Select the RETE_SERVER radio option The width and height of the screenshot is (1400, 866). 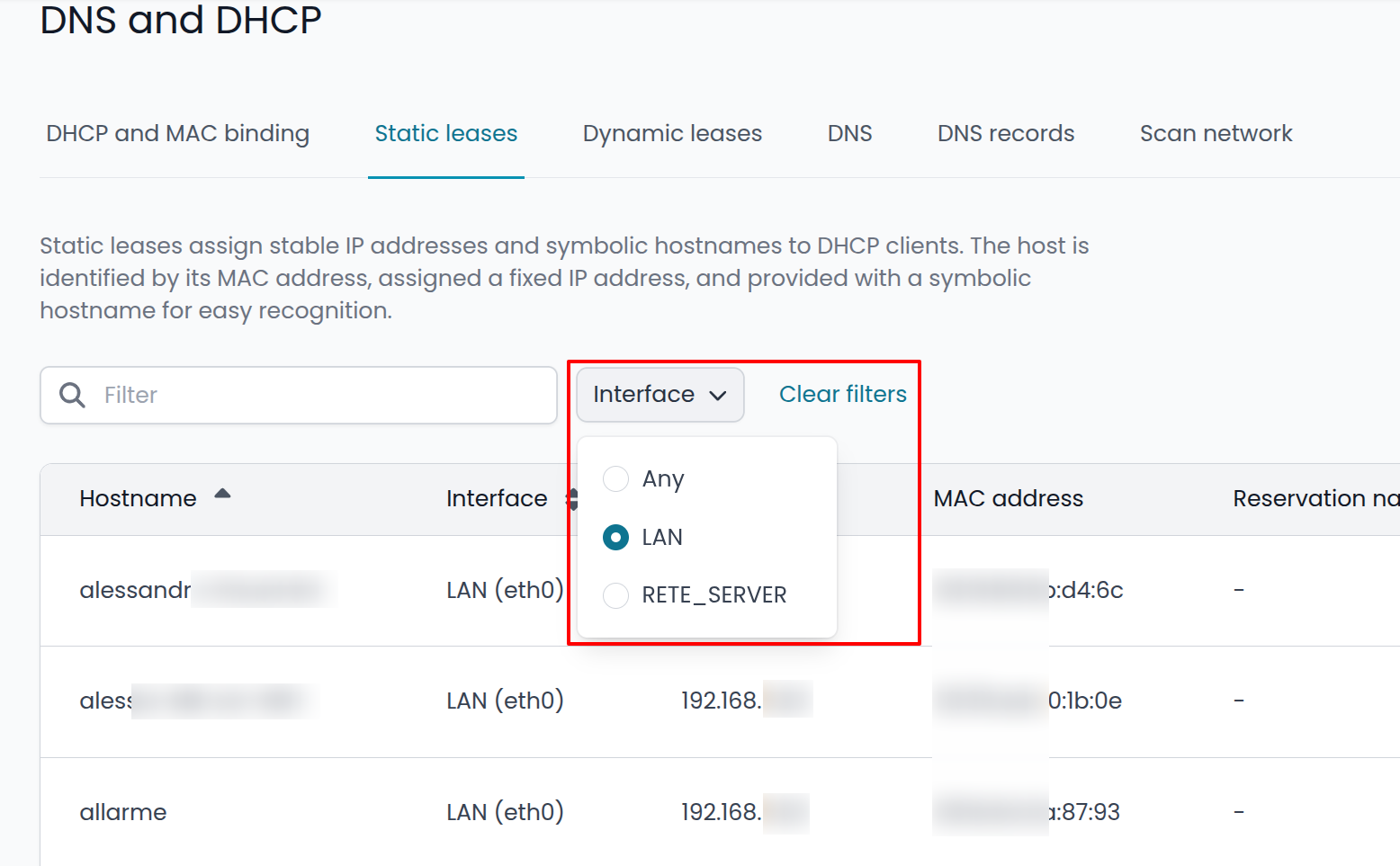click(615, 594)
